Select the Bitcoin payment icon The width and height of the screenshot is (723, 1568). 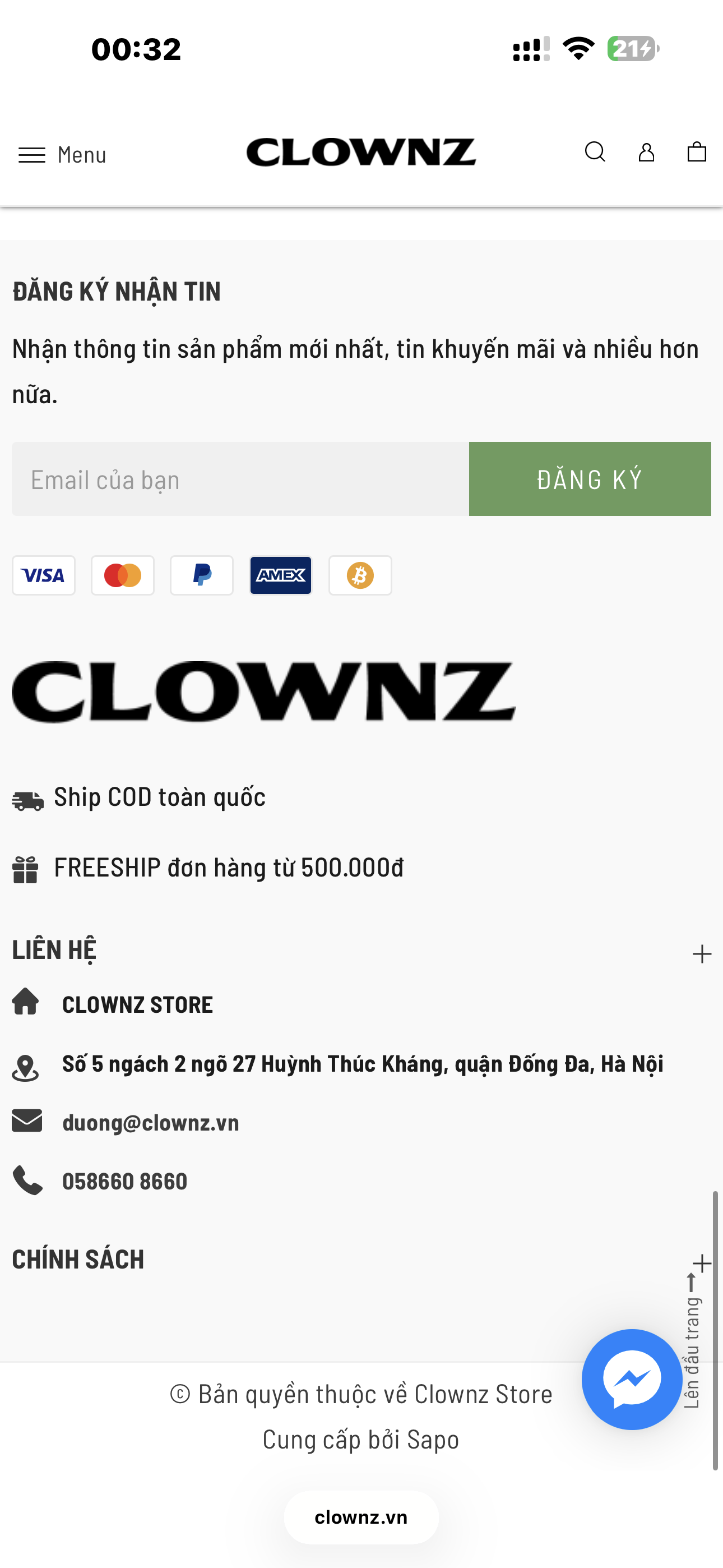360,575
